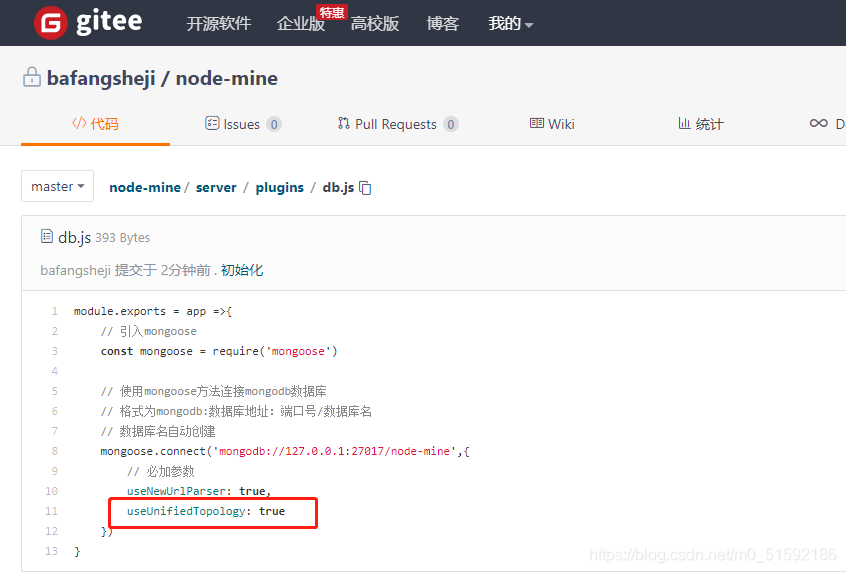Click bafangsheji commit author name
This screenshot has width=846, height=573.
76,270
